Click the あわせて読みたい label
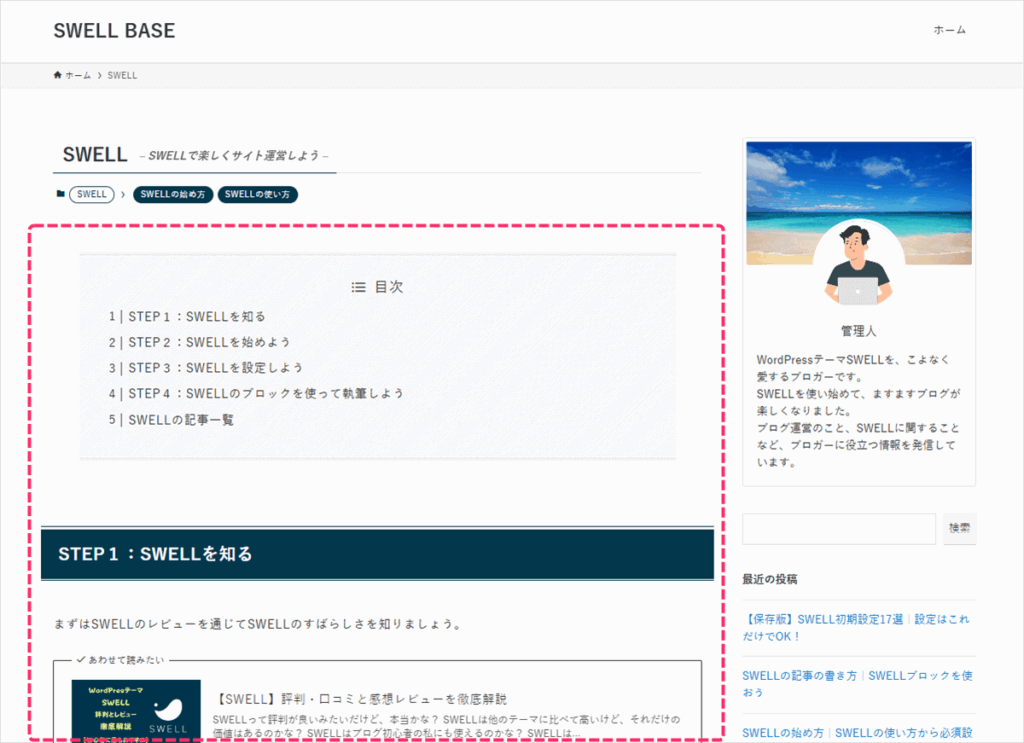This screenshot has height=743, width=1024. pos(121,660)
